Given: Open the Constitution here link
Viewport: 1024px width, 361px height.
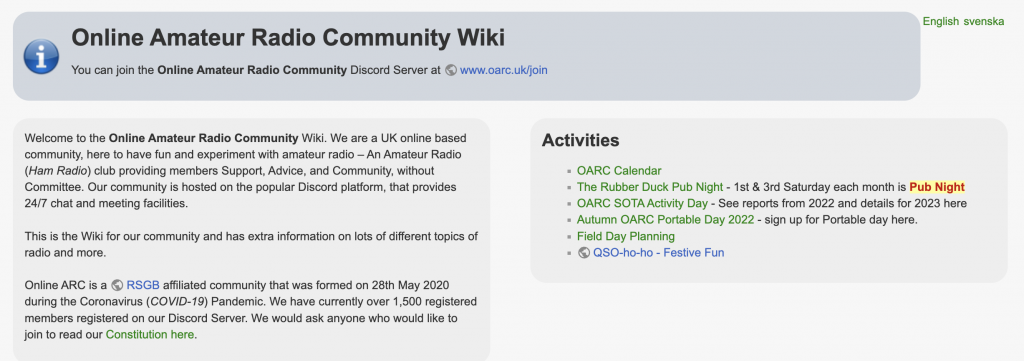Looking at the screenshot, I should pos(150,335).
